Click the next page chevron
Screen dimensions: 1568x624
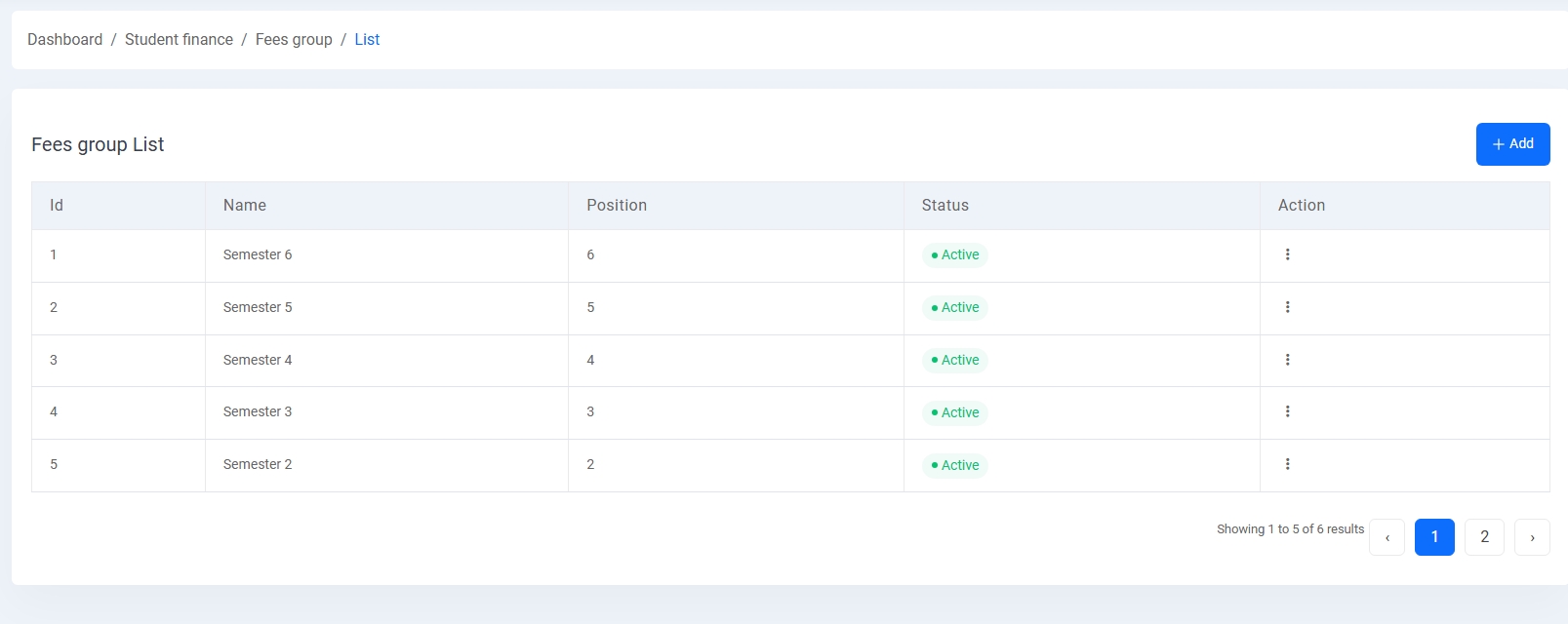1531,536
